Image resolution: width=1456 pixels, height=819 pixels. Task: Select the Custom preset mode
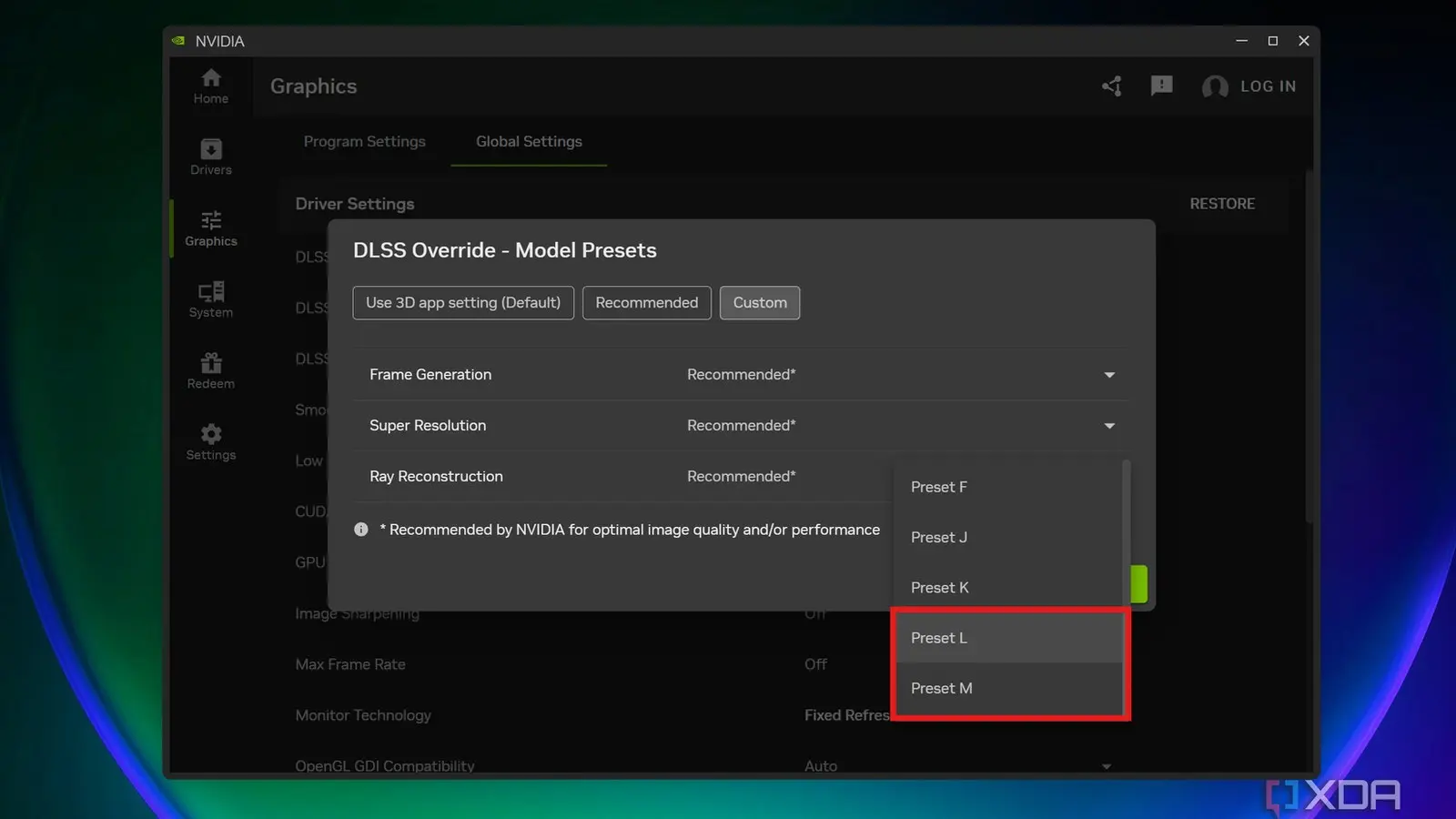(760, 303)
